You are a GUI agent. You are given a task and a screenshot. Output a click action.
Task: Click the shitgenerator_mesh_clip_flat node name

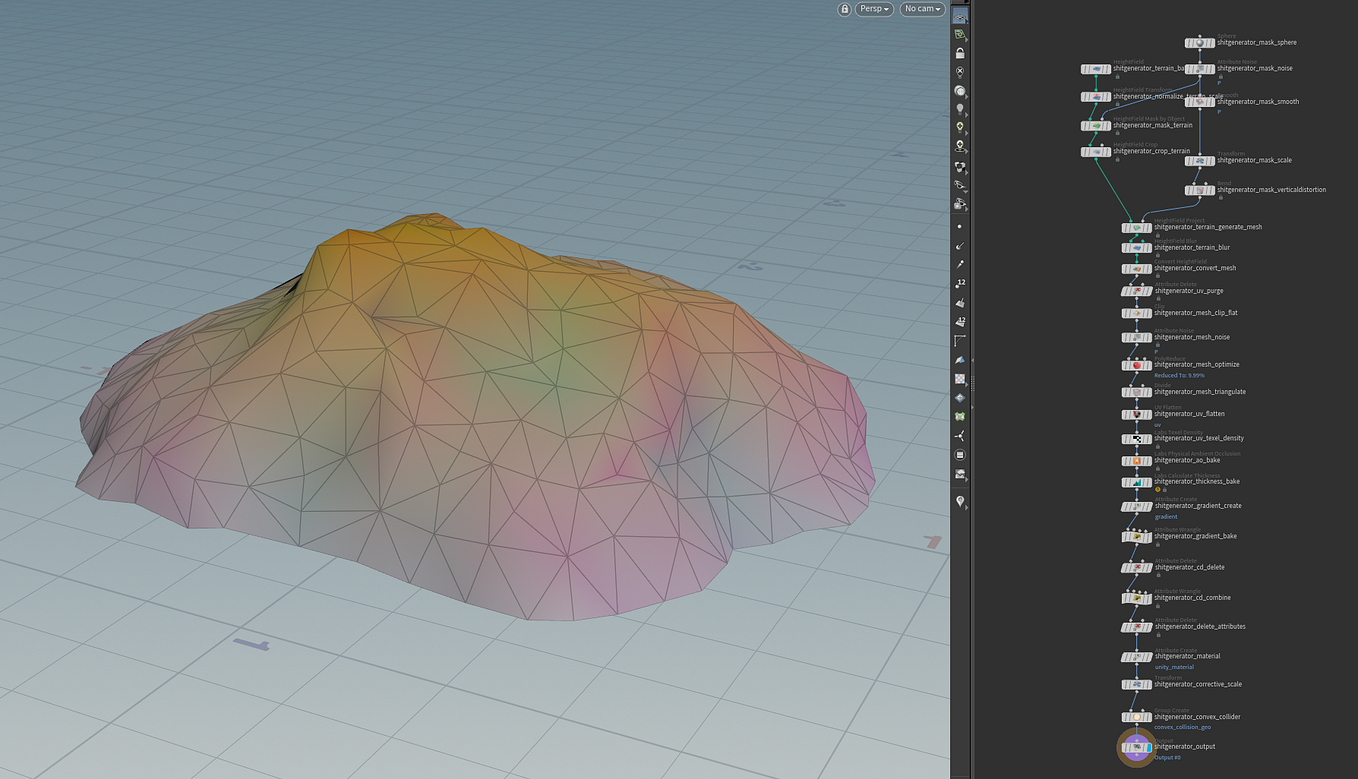[1196, 313]
